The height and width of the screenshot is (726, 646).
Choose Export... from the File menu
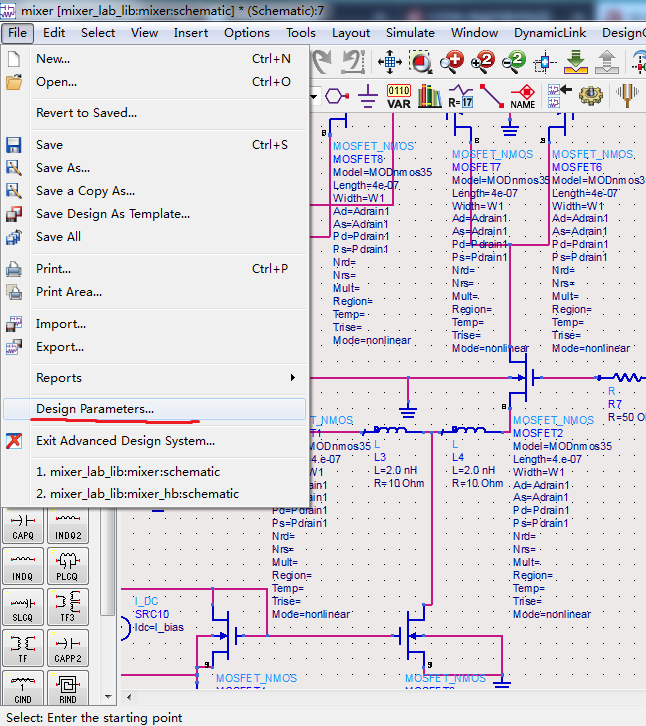click(x=154, y=347)
